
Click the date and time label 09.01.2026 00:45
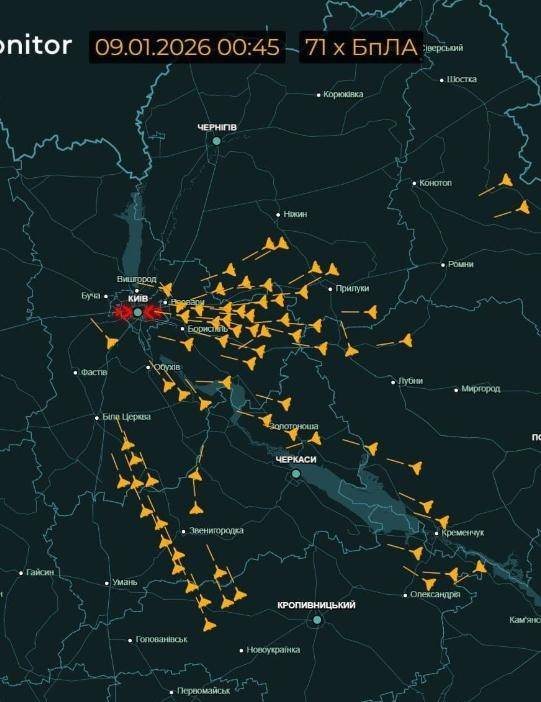tap(187, 47)
